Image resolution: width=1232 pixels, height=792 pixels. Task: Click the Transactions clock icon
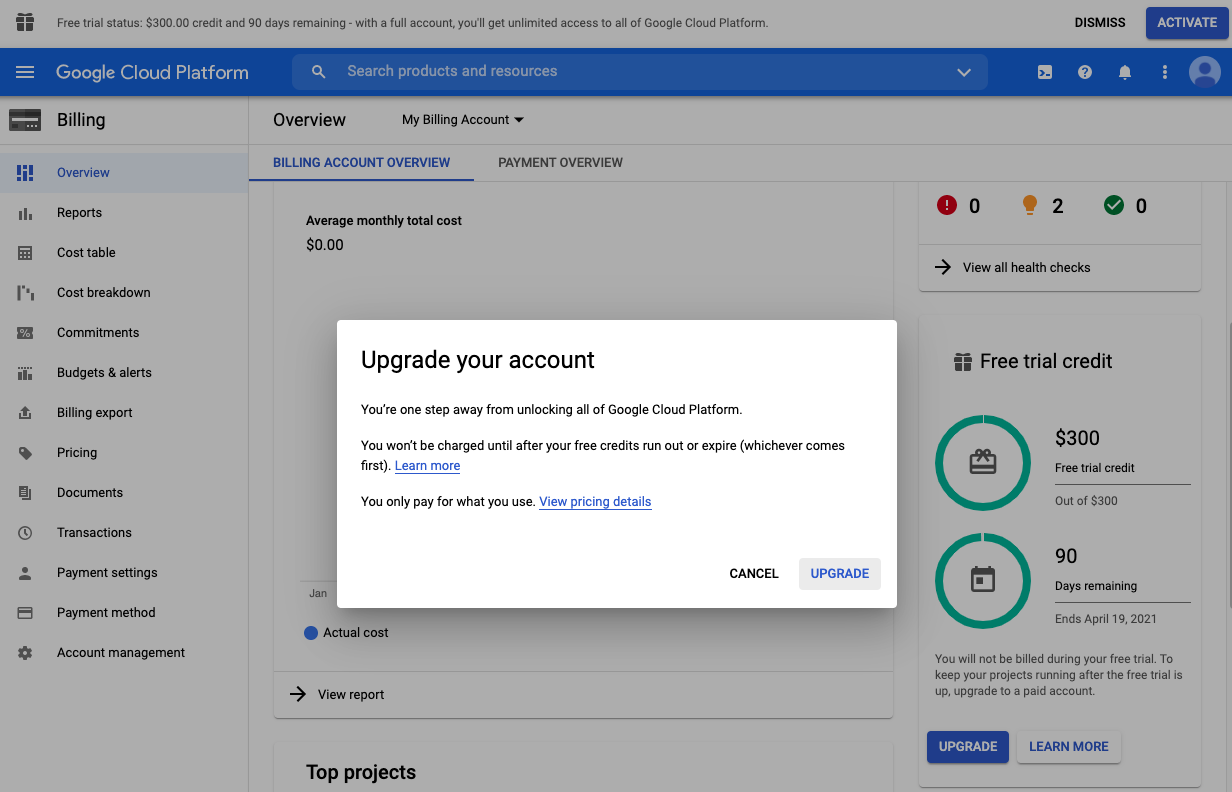coord(25,533)
